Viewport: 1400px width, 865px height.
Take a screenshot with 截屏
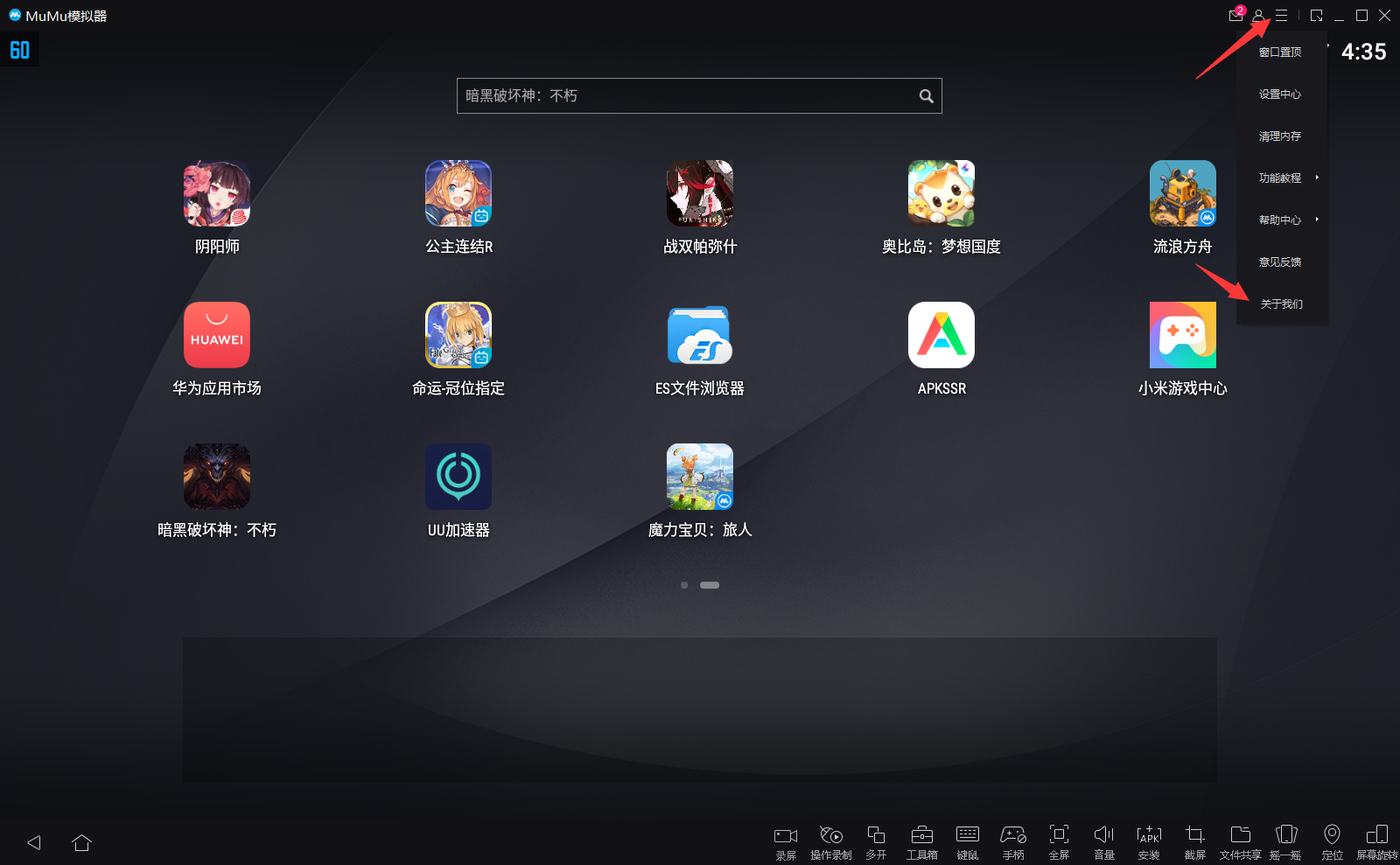(1195, 842)
